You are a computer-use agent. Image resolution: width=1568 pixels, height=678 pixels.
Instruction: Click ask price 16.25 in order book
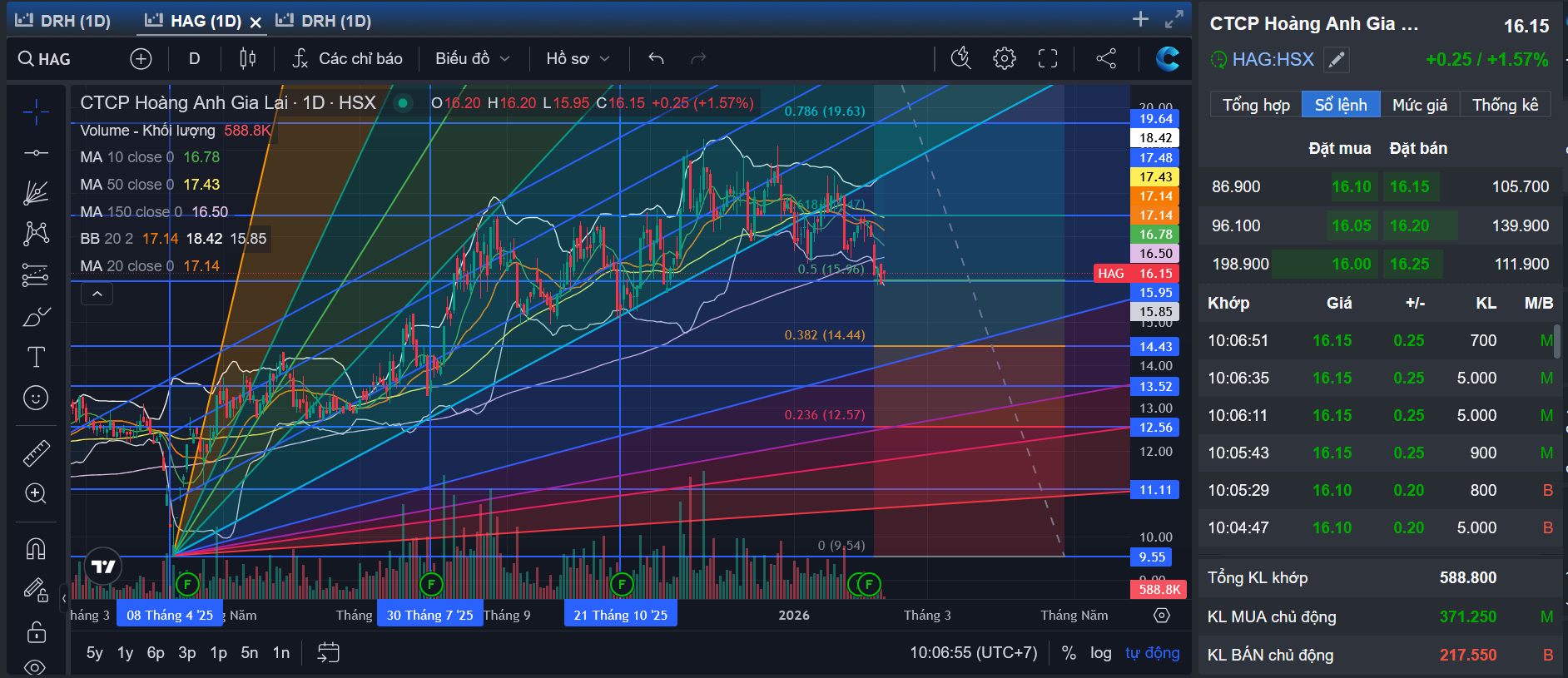(1409, 265)
